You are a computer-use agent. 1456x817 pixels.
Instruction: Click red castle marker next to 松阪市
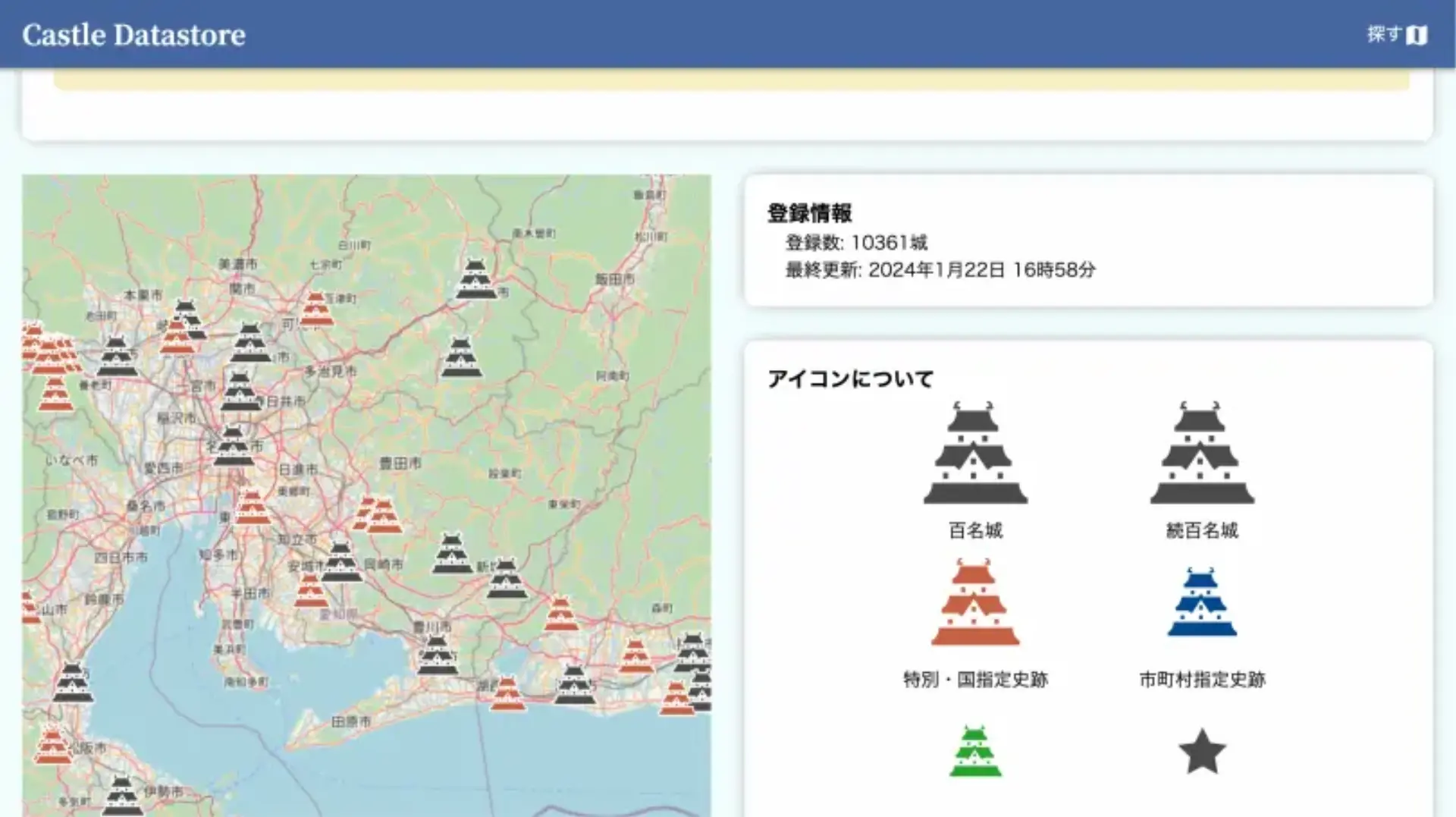[52, 745]
